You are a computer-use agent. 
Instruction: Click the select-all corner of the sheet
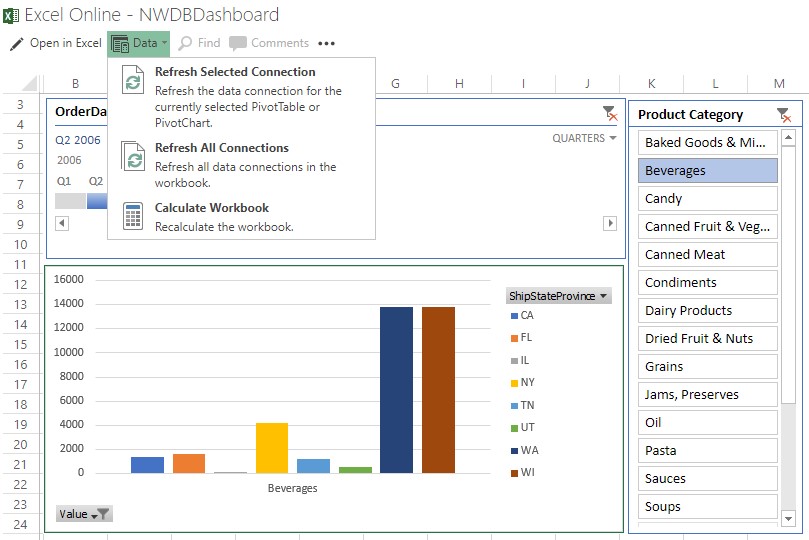click(30, 83)
